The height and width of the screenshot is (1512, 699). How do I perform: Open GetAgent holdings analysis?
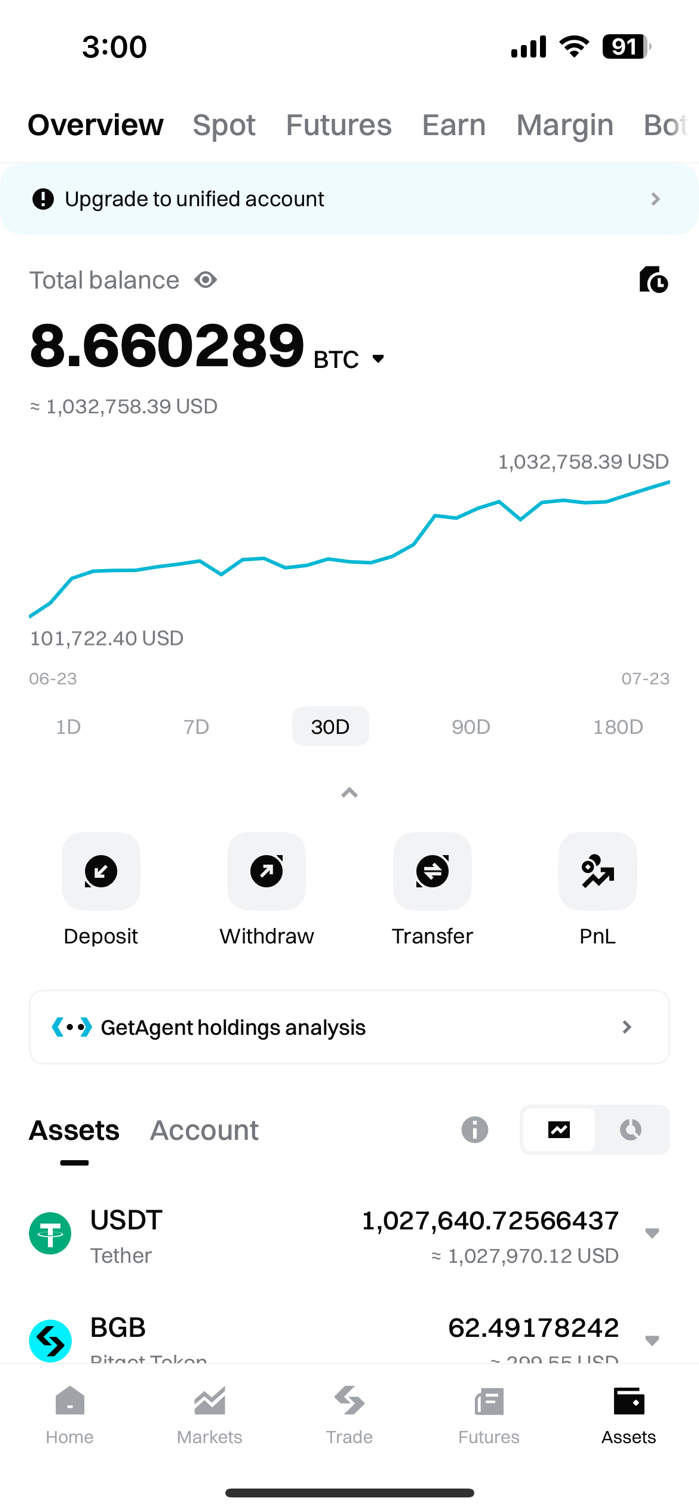point(349,1027)
